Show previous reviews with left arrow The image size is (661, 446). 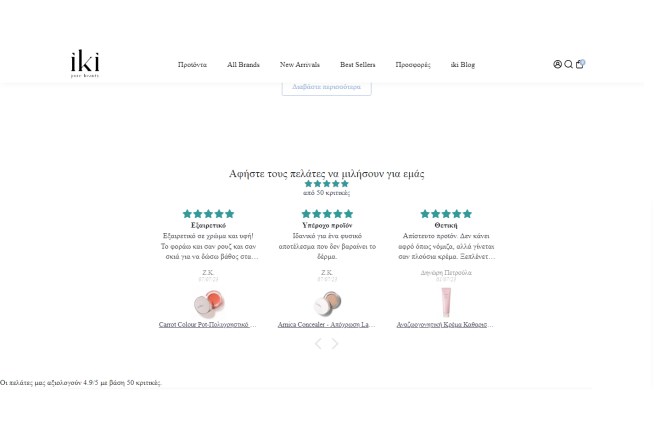(x=318, y=344)
